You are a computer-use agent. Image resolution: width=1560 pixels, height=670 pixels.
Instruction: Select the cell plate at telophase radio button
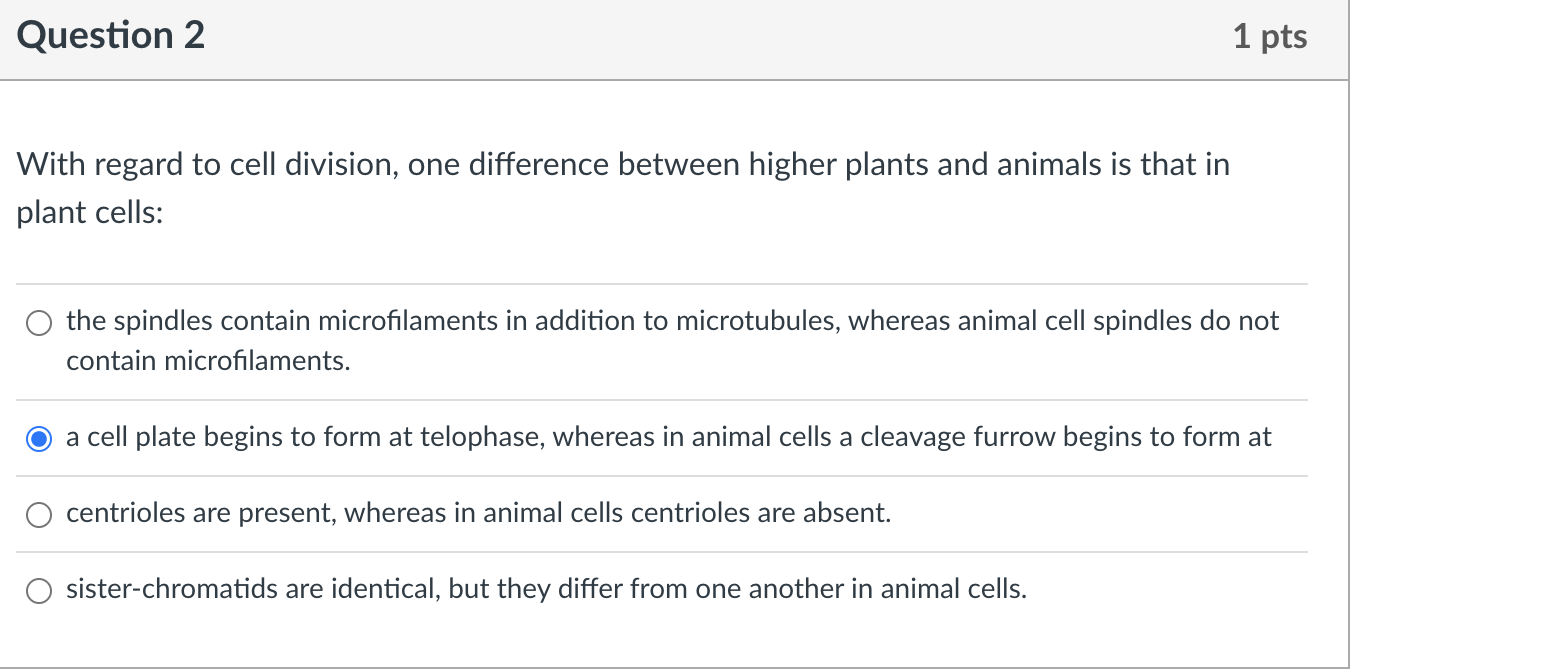[x=39, y=438]
